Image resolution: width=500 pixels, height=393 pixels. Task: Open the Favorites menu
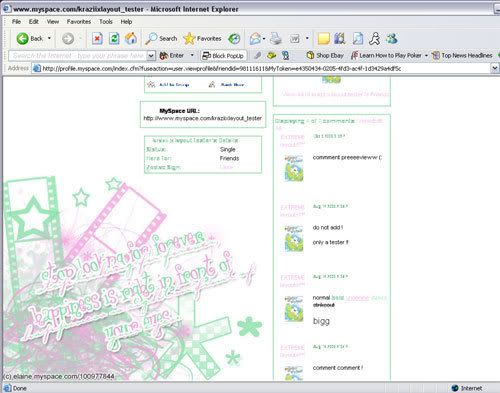tap(79, 22)
